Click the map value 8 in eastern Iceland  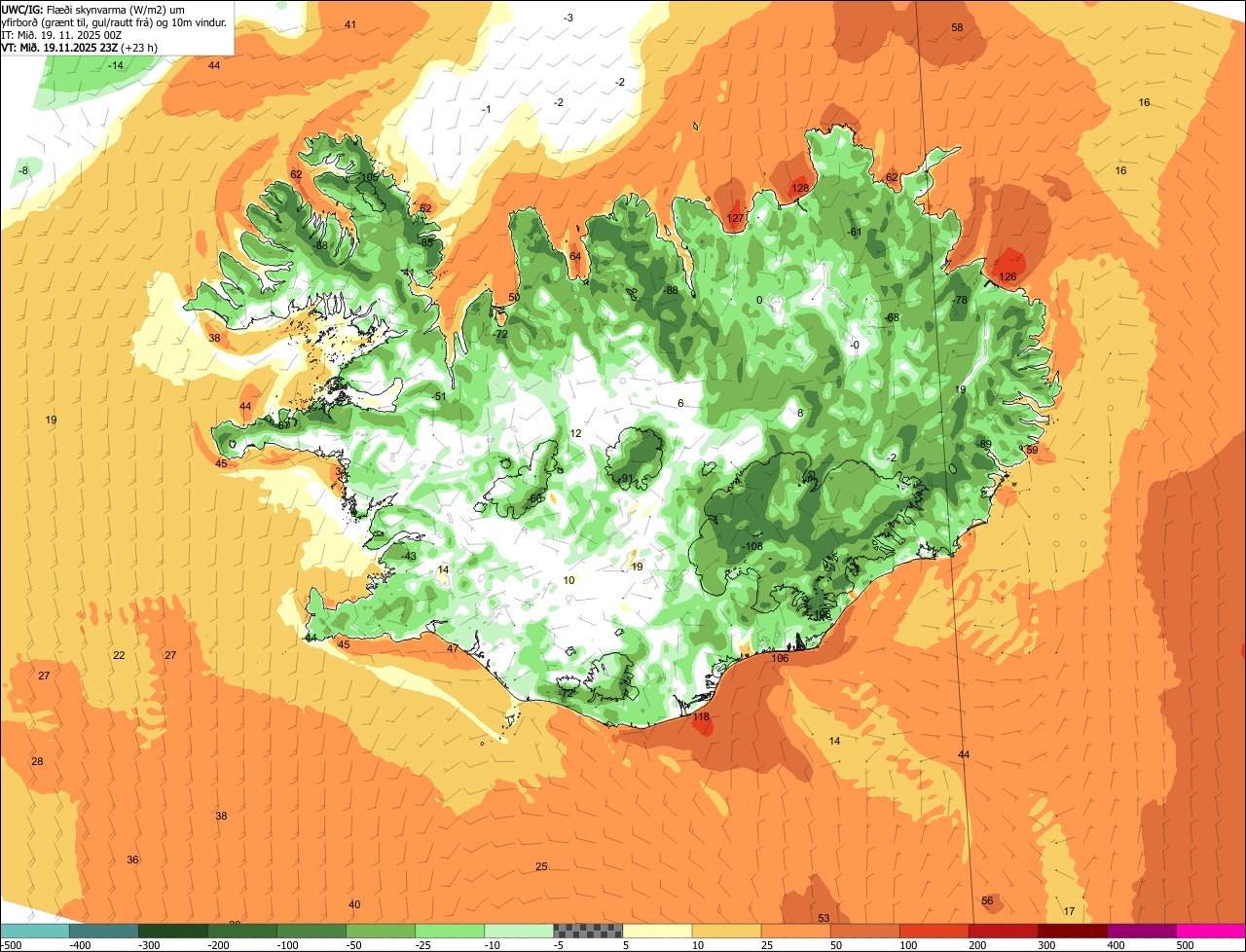click(x=800, y=413)
